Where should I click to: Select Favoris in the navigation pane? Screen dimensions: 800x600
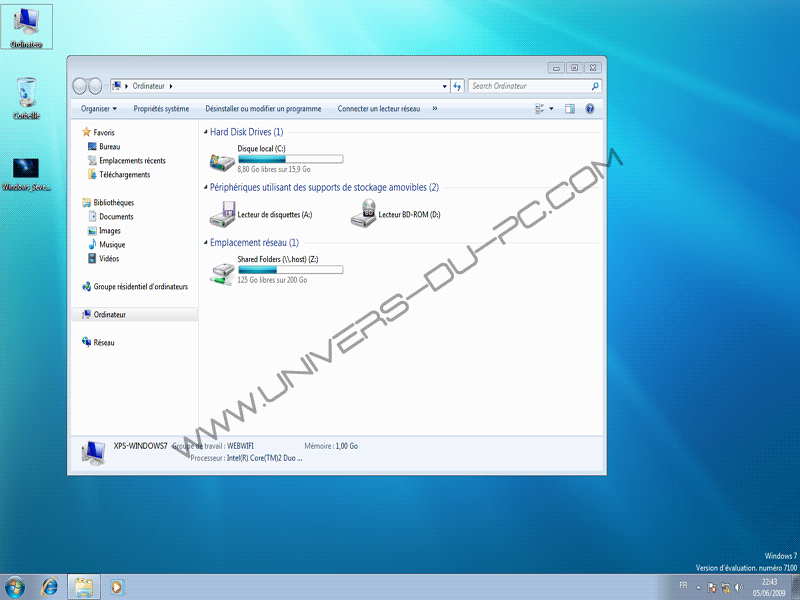(x=98, y=132)
